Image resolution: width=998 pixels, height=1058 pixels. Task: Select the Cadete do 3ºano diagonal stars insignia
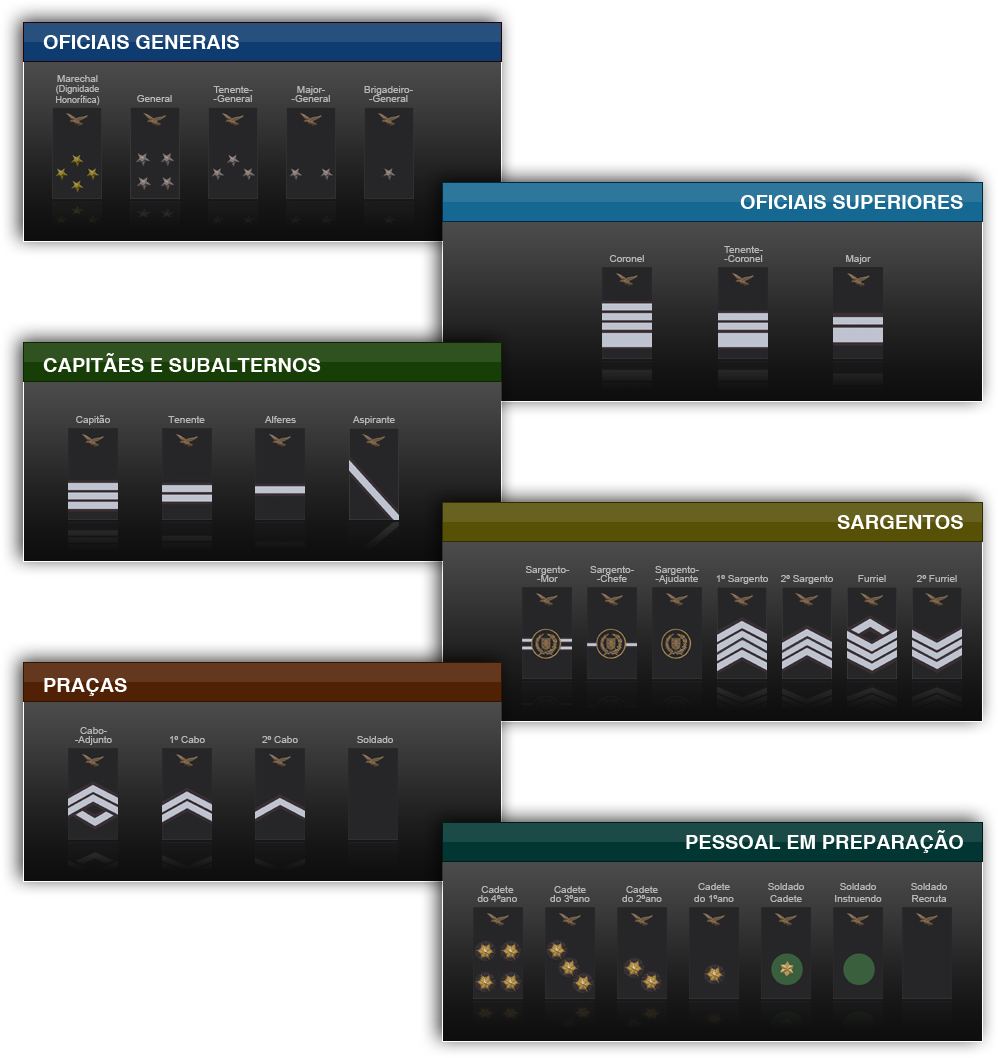tap(570, 953)
